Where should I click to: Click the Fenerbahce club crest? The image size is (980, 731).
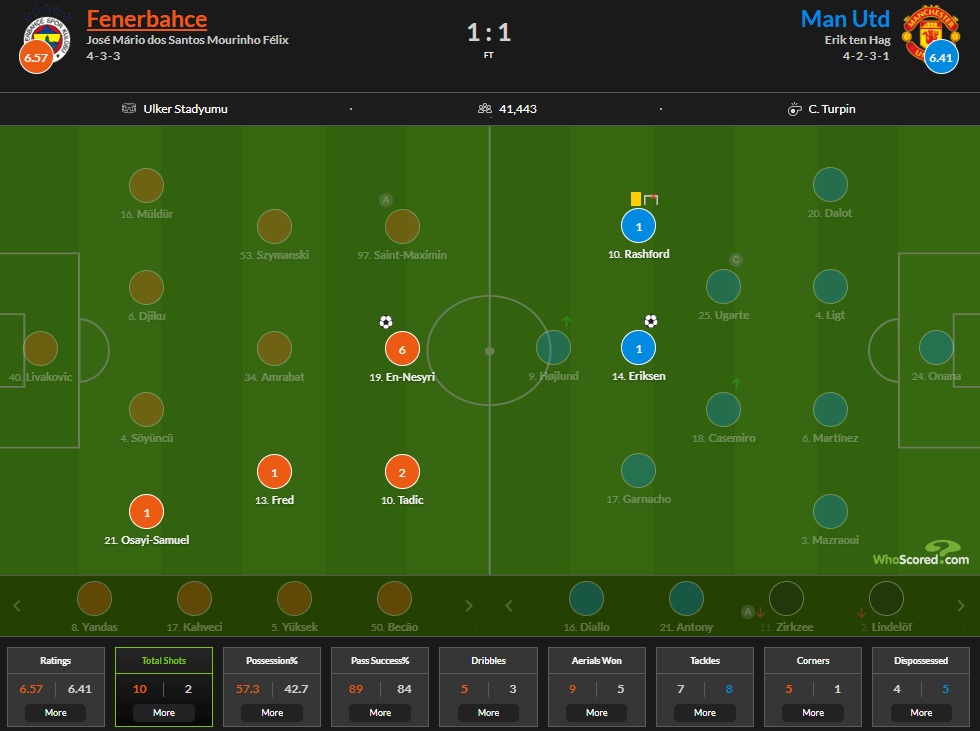(x=46, y=35)
